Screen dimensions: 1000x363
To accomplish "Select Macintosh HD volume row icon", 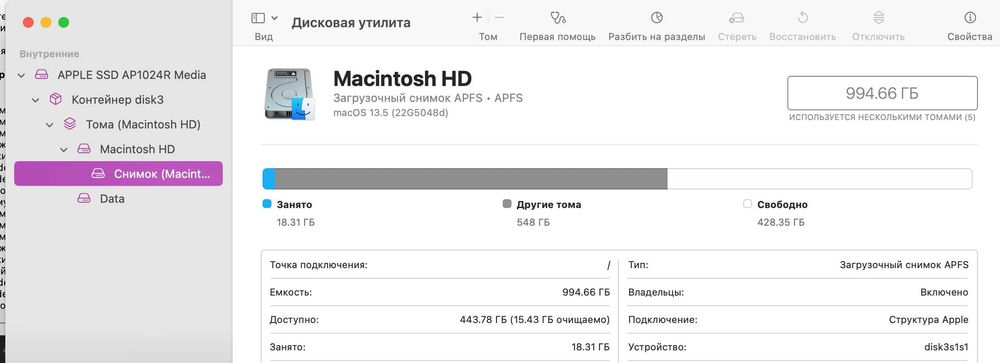I will coord(84,149).
